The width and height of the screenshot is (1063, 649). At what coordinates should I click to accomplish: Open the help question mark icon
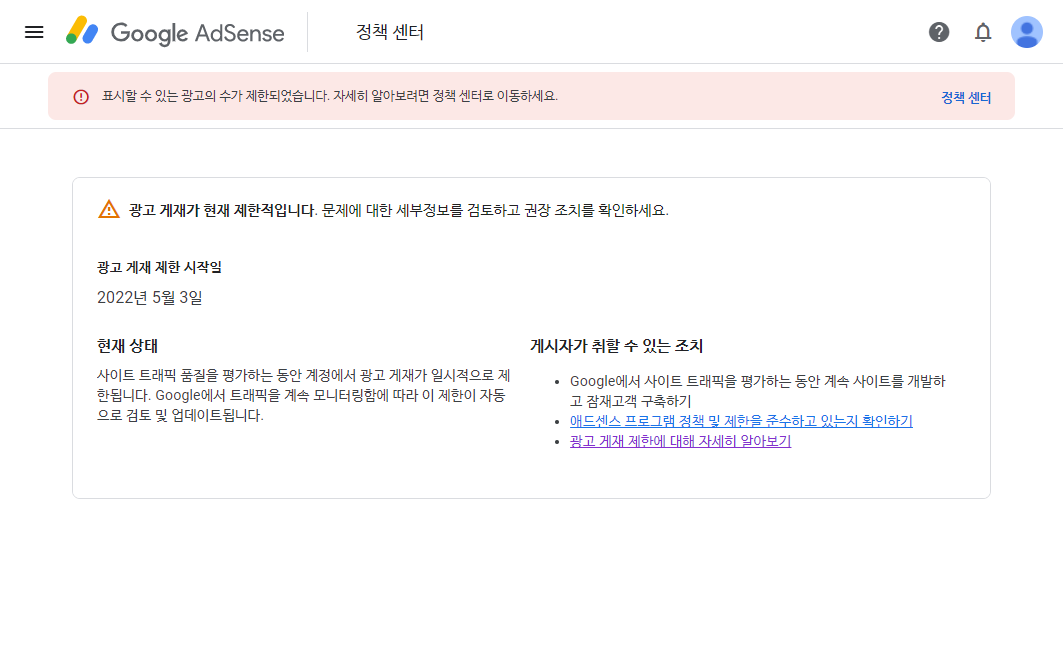coord(939,32)
